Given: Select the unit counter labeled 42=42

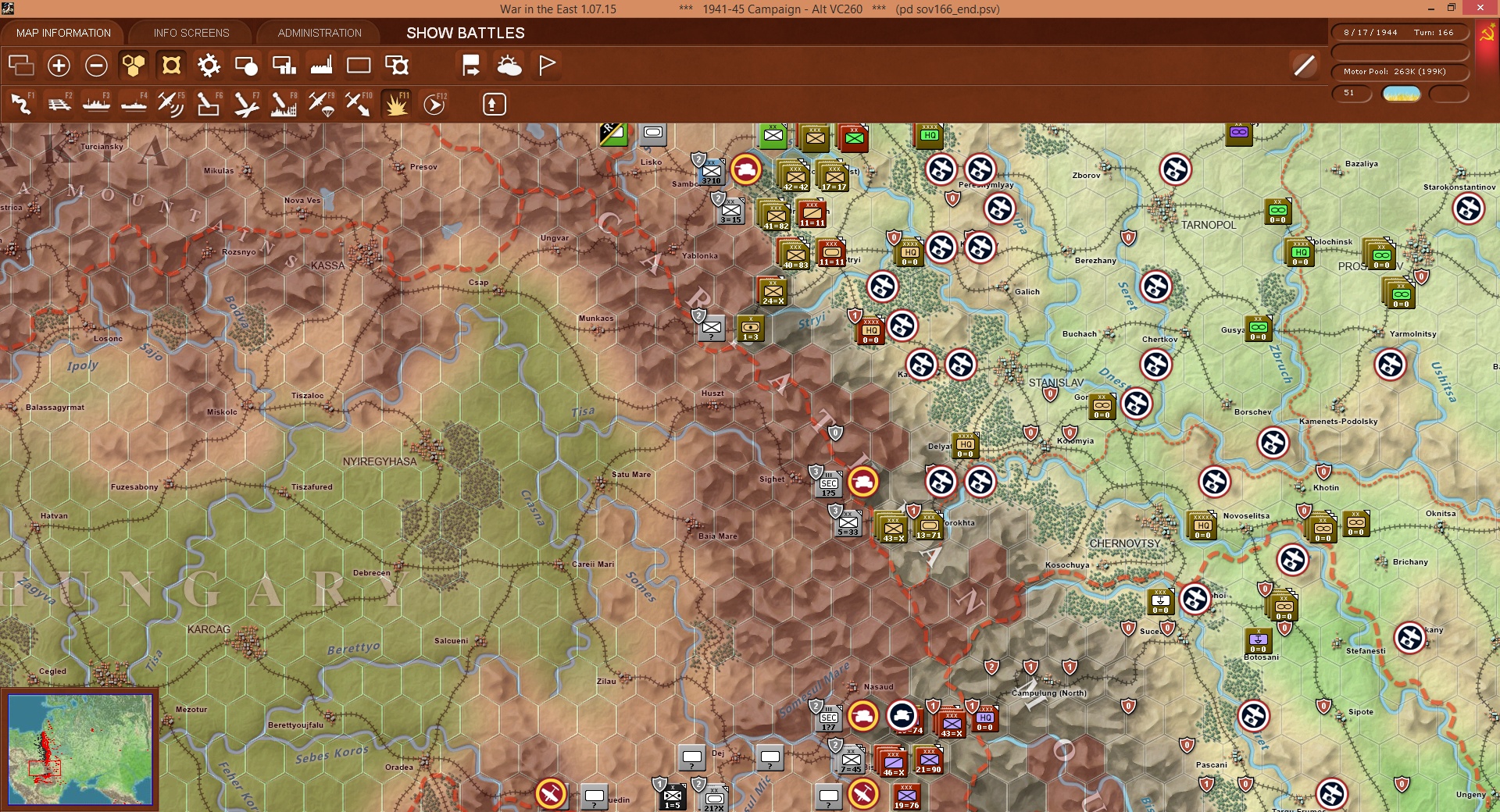Looking at the screenshot, I should point(795,176).
